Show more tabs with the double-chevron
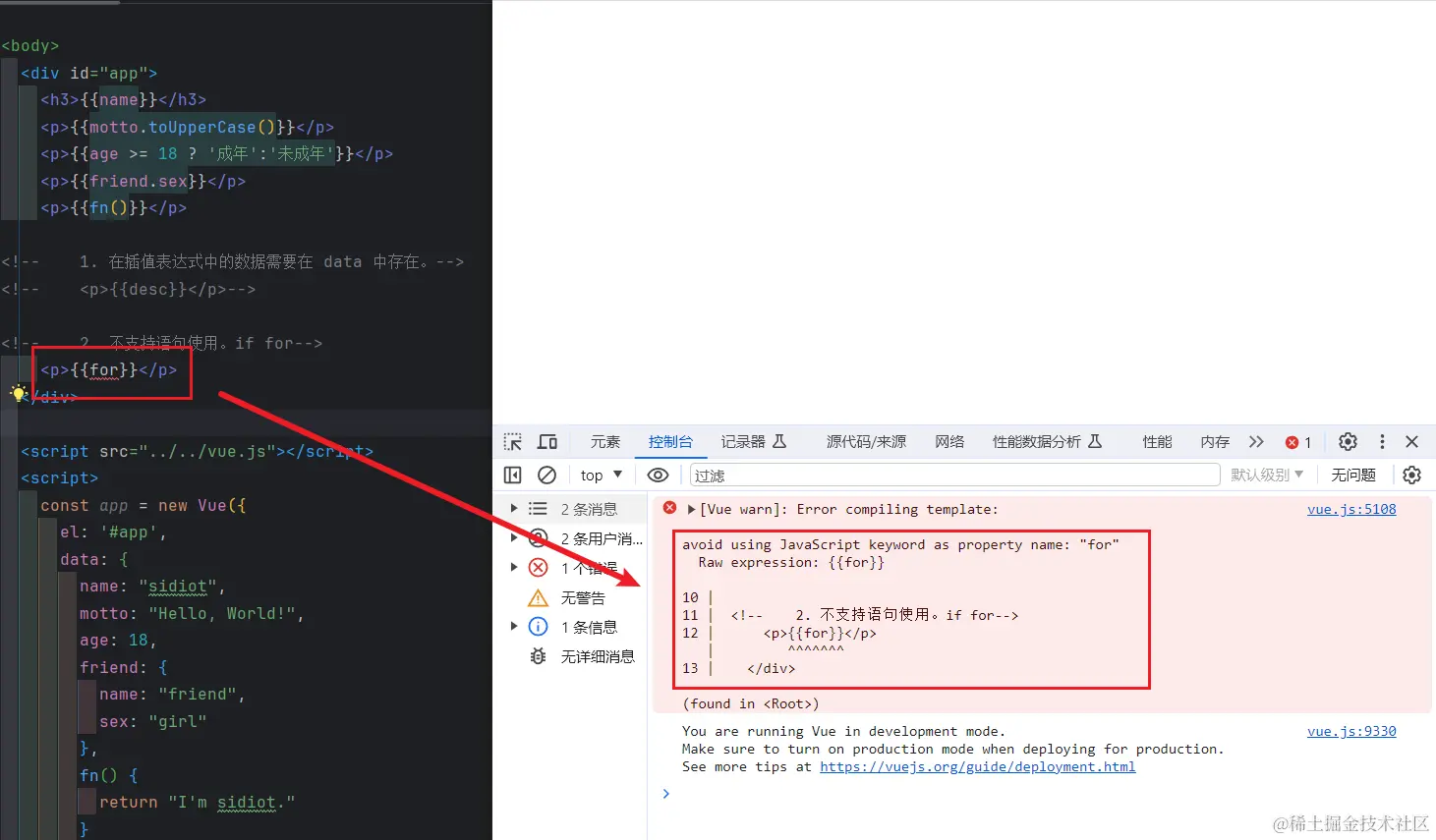The width and height of the screenshot is (1436, 840). 1256,442
